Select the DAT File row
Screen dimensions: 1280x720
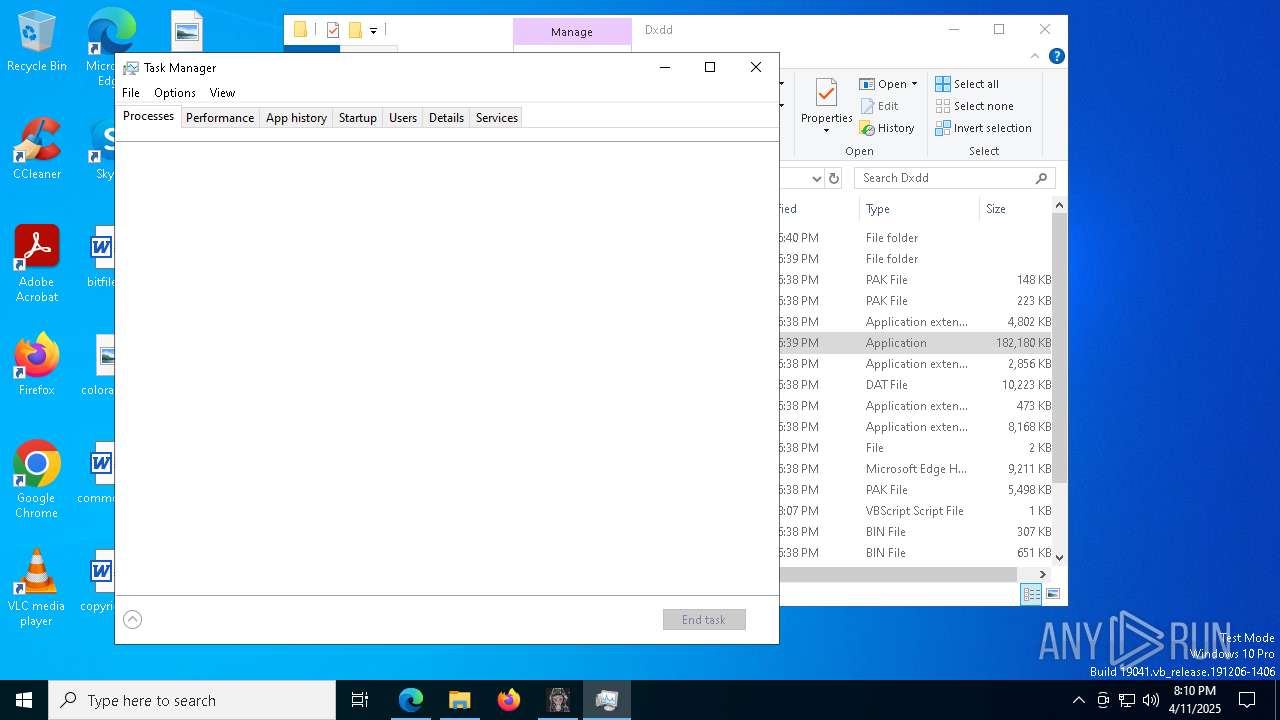(915, 385)
